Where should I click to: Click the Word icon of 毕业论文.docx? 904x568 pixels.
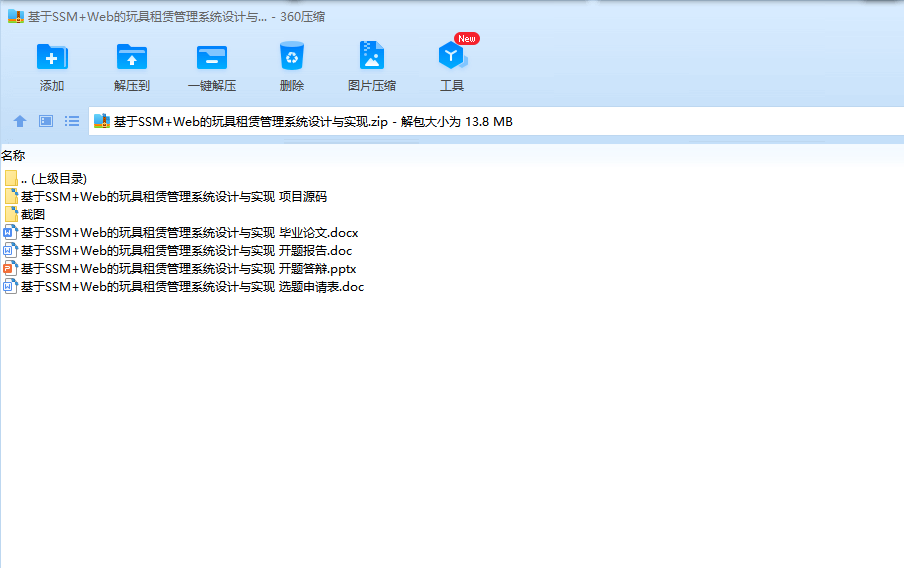pos(10,232)
